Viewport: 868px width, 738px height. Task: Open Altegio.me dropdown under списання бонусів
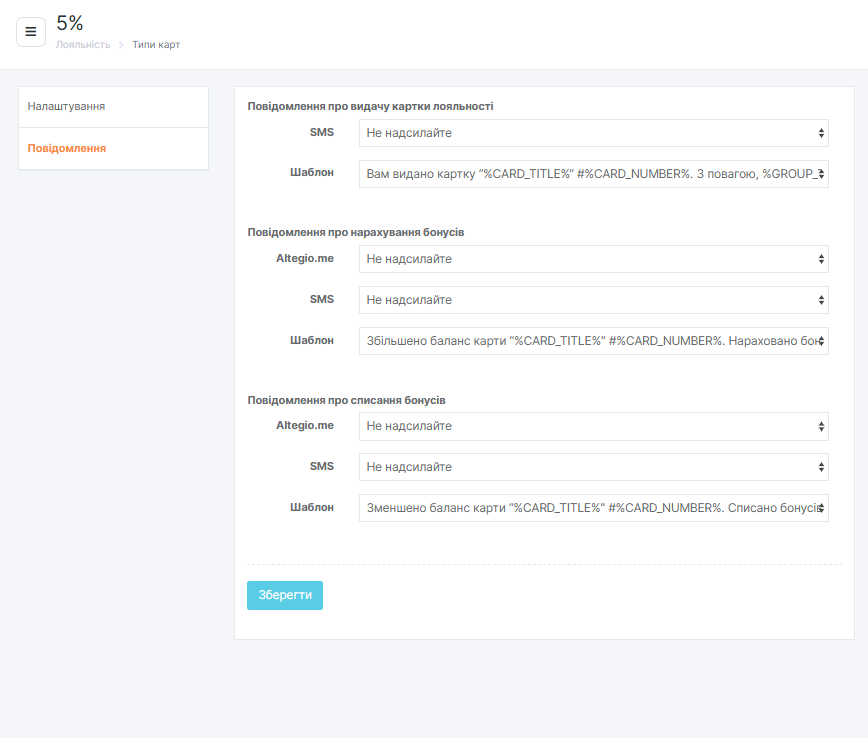[x=593, y=427]
